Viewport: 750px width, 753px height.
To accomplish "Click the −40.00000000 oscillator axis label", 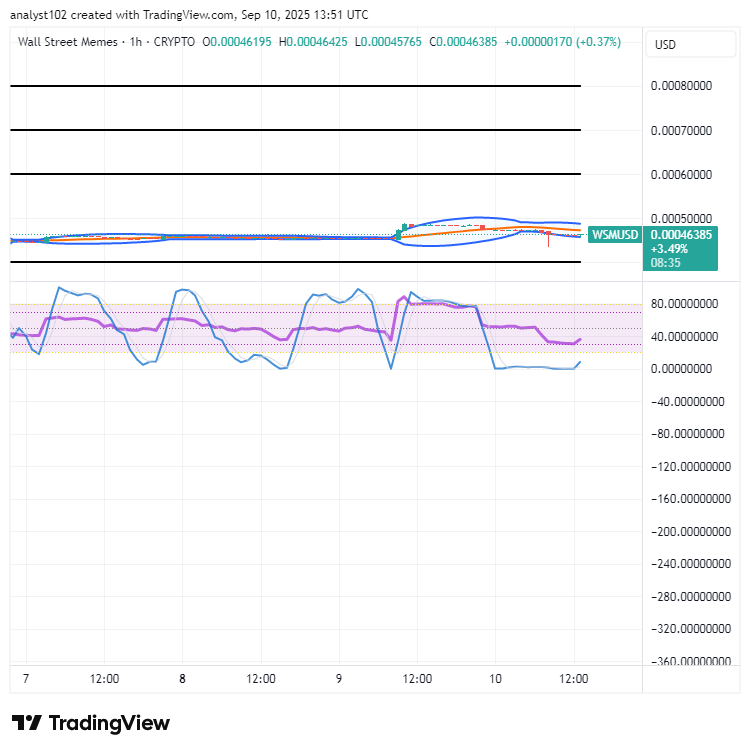I will (687, 401).
